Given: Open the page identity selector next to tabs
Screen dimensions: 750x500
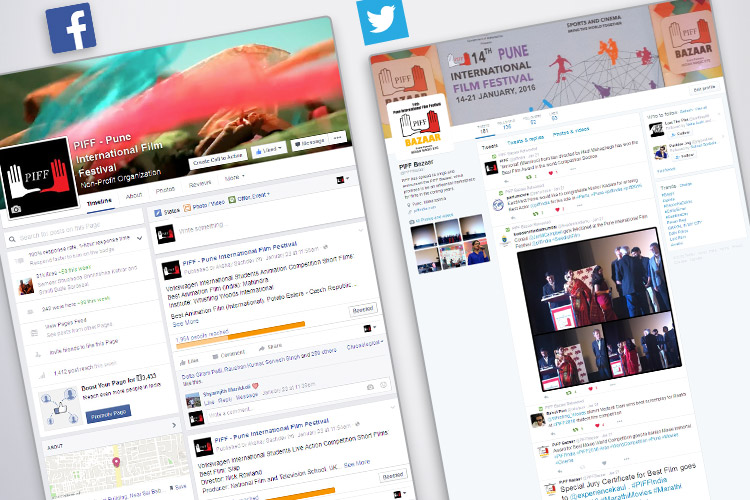Looking at the screenshot, I should (x=342, y=179).
